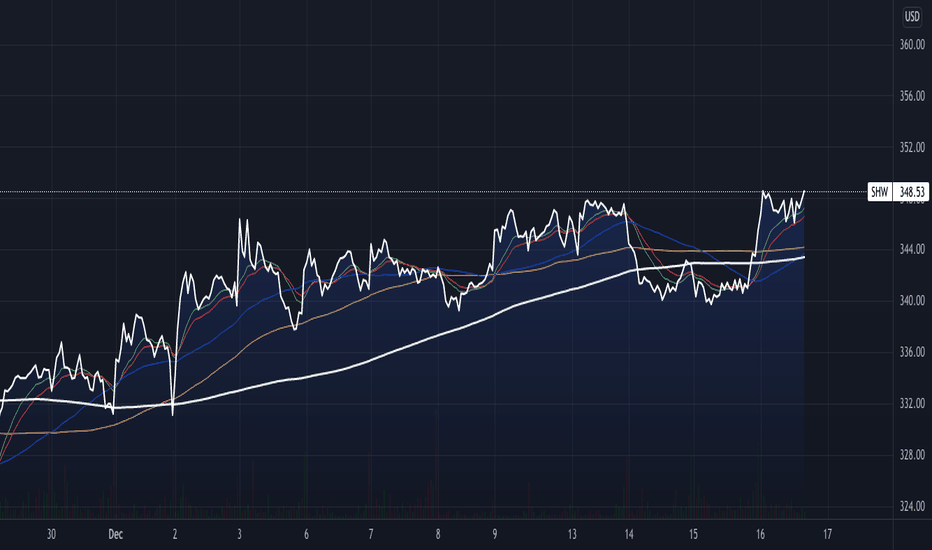The height and width of the screenshot is (550, 932).
Task: Click the 30 date label on time axis
Action: [51, 535]
